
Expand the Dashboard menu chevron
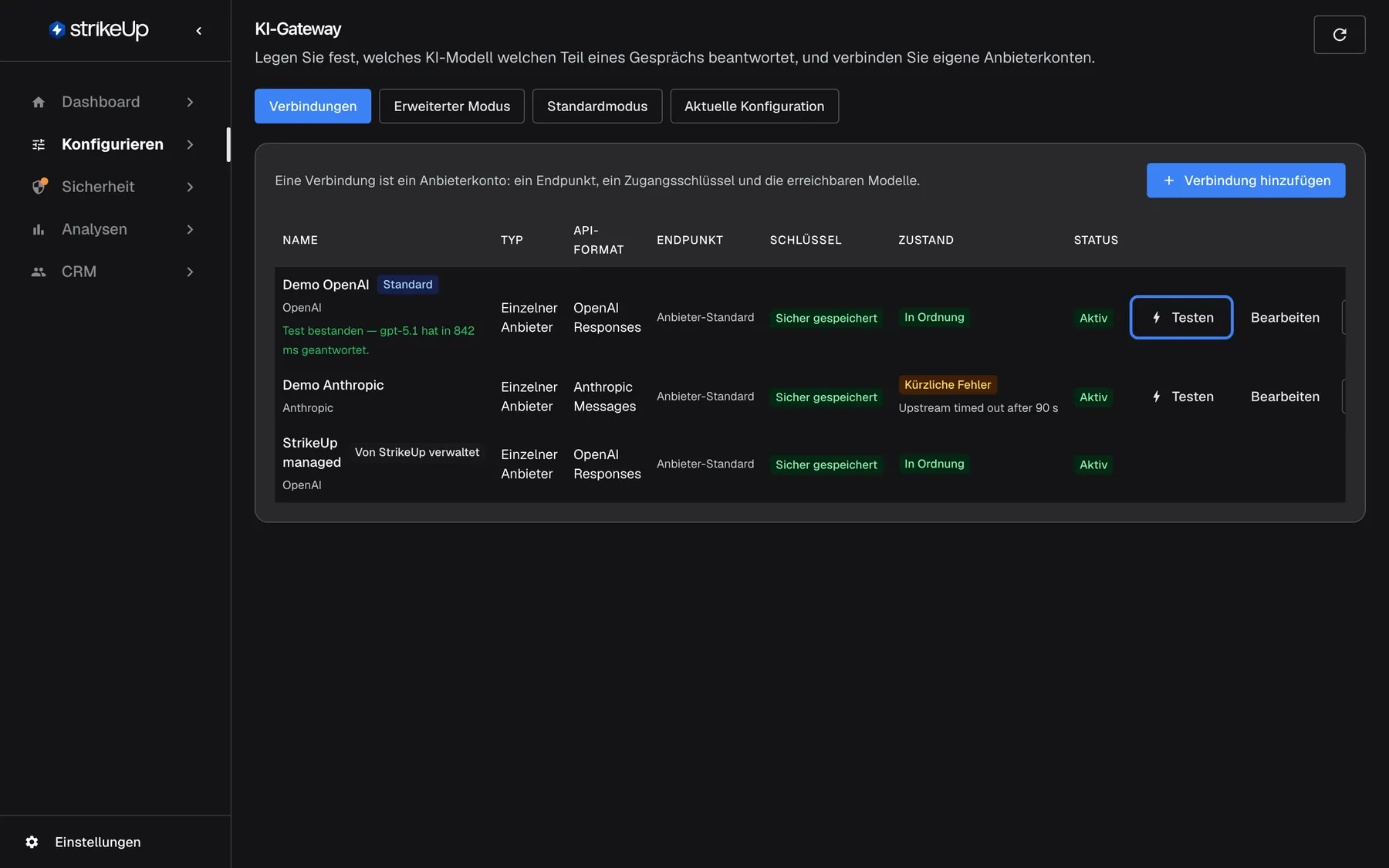[190, 102]
